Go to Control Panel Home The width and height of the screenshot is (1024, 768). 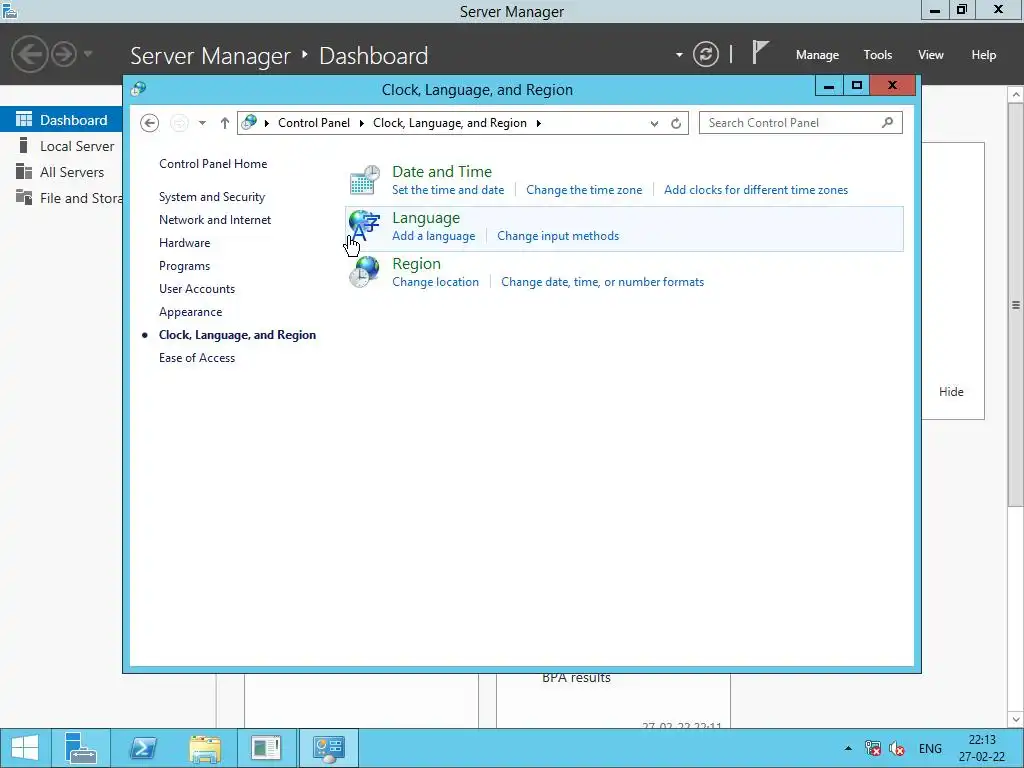pos(213,164)
